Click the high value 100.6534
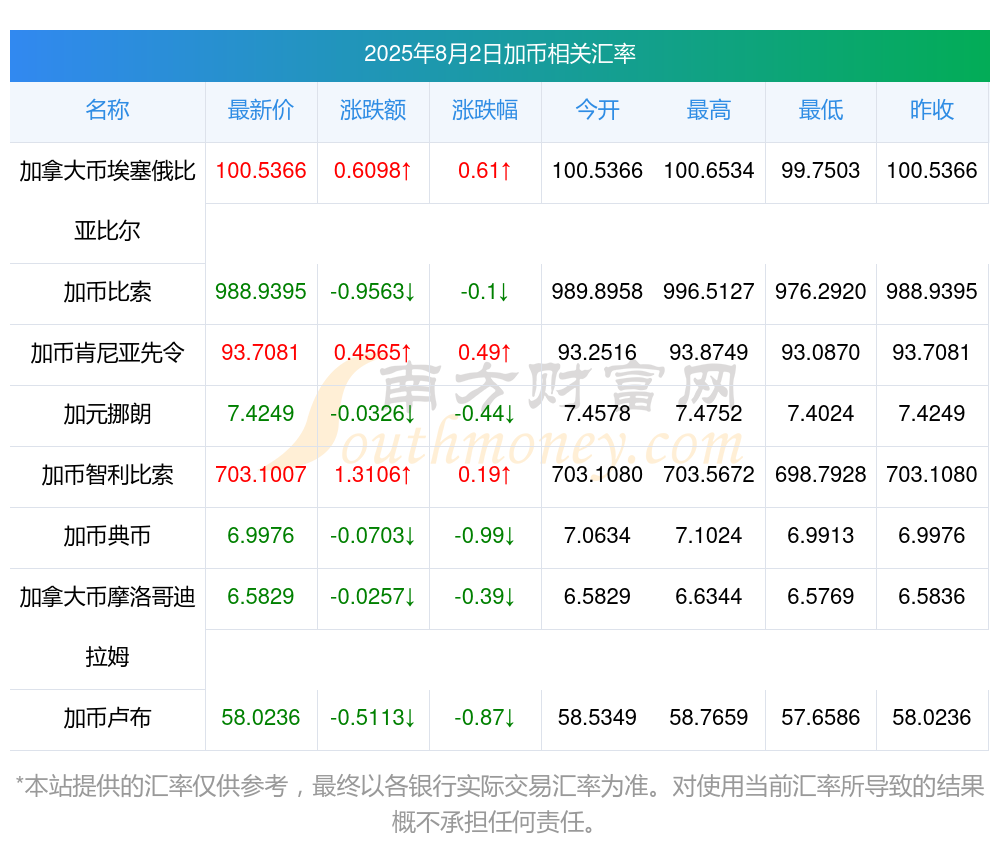Image resolution: width=1000 pixels, height=853 pixels. coord(709,171)
